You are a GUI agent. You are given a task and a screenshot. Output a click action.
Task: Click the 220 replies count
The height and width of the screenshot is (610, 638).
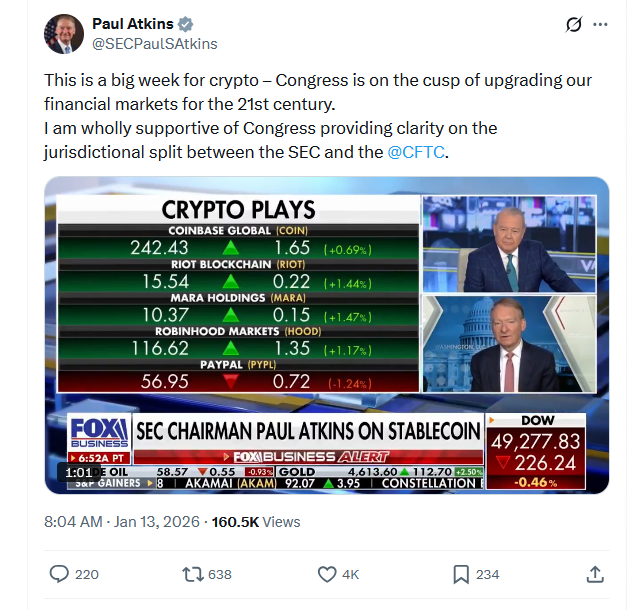coord(87,574)
